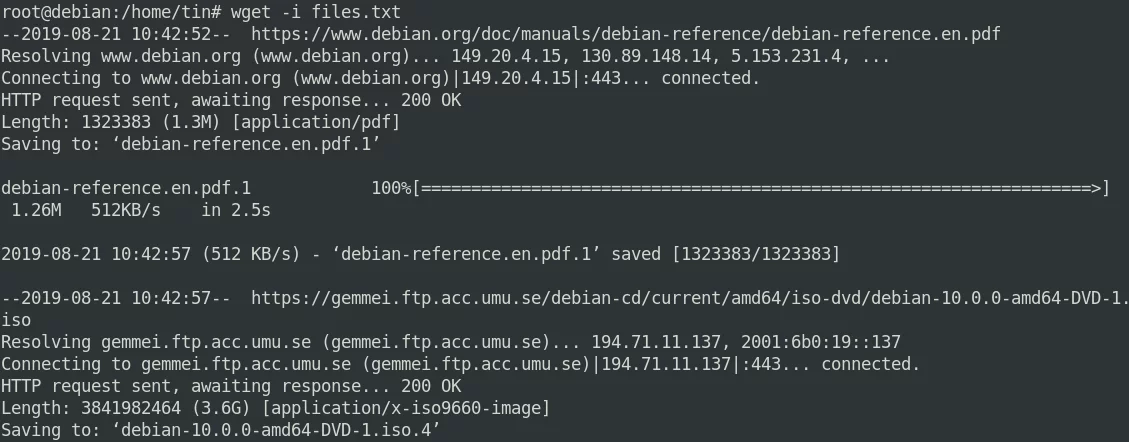This screenshot has height=442, width=1129.
Task: Click the 'in 2.5s' elapsed time
Action: click(x=236, y=210)
